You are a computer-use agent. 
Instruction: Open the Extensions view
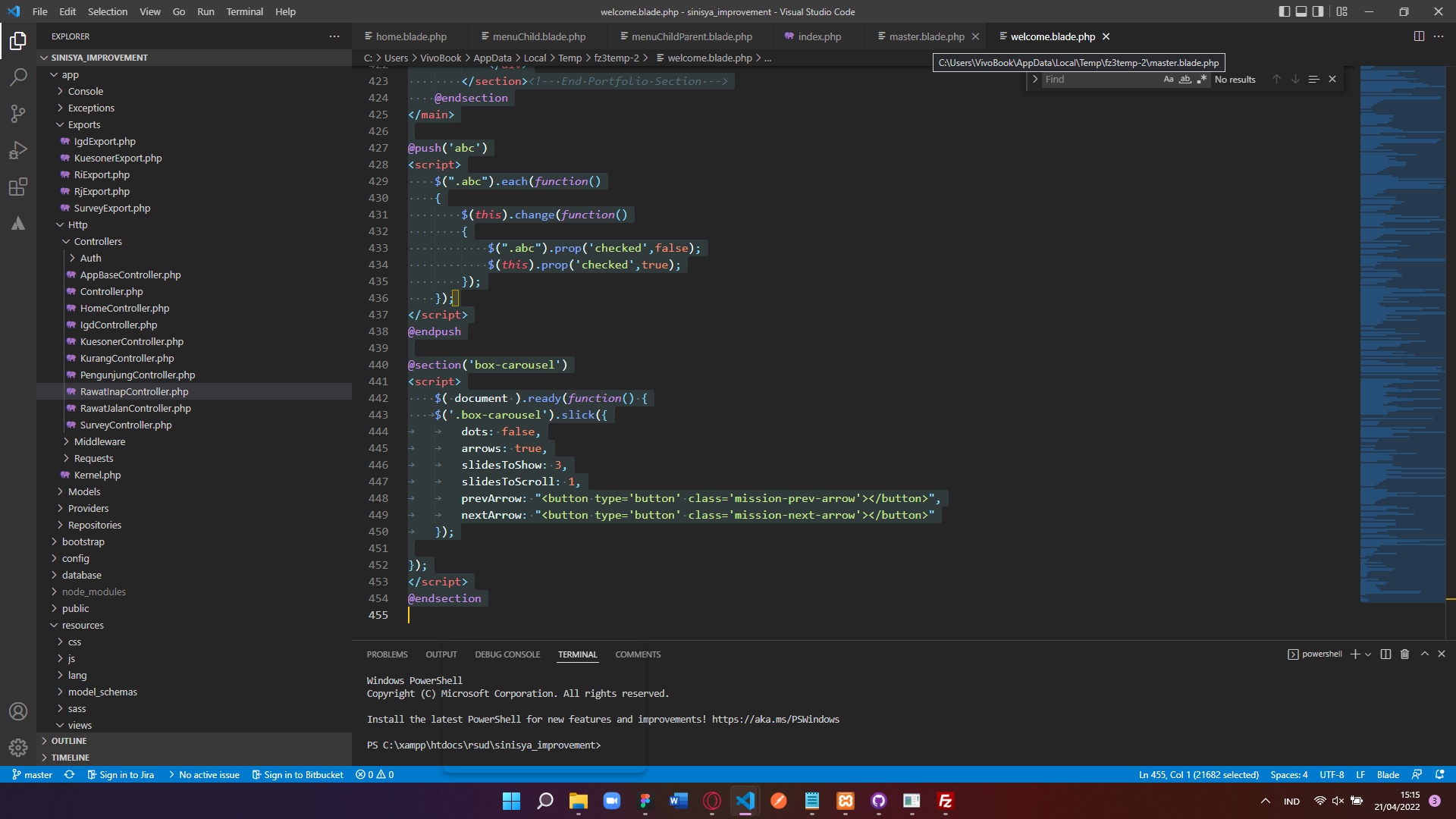18,187
